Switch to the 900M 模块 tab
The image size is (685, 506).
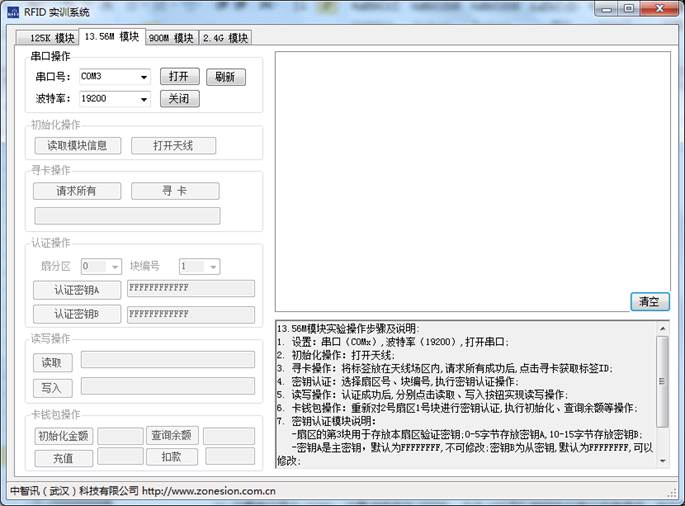pos(170,38)
